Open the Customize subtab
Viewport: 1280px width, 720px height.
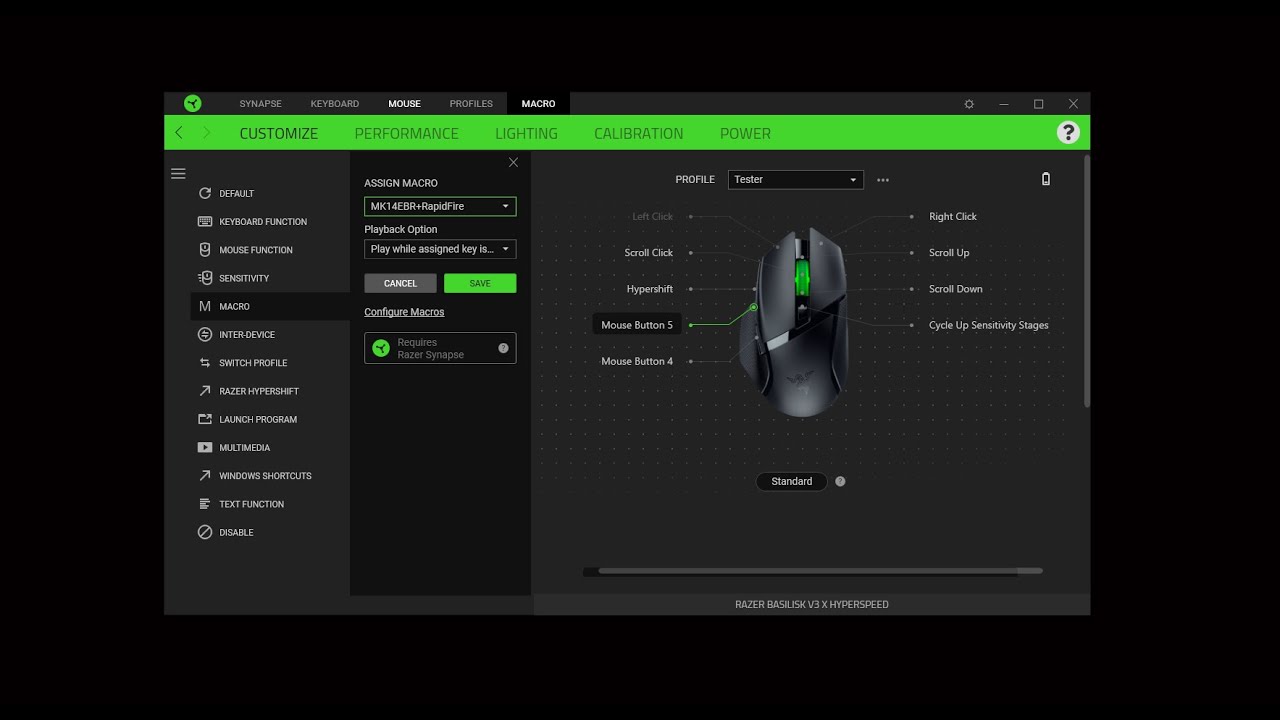pos(279,133)
